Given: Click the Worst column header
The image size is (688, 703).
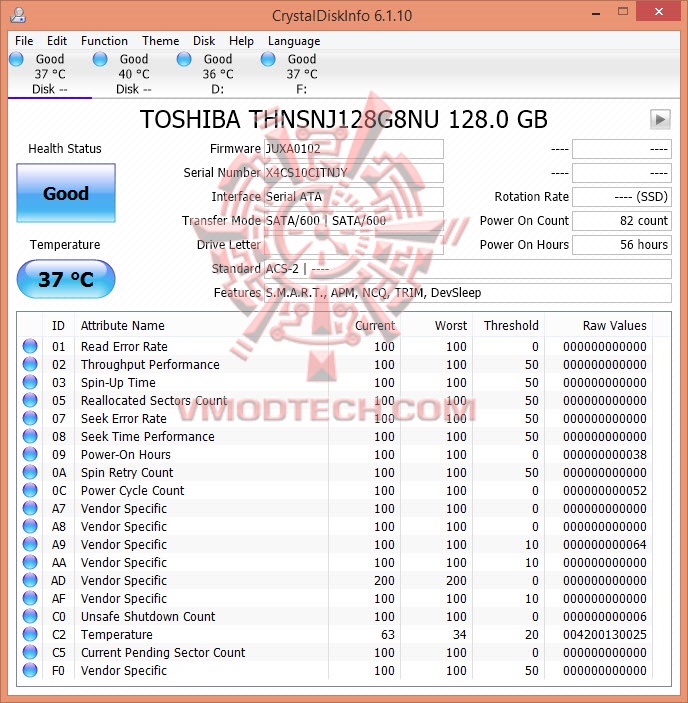Looking at the screenshot, I should tap(437, 325).
